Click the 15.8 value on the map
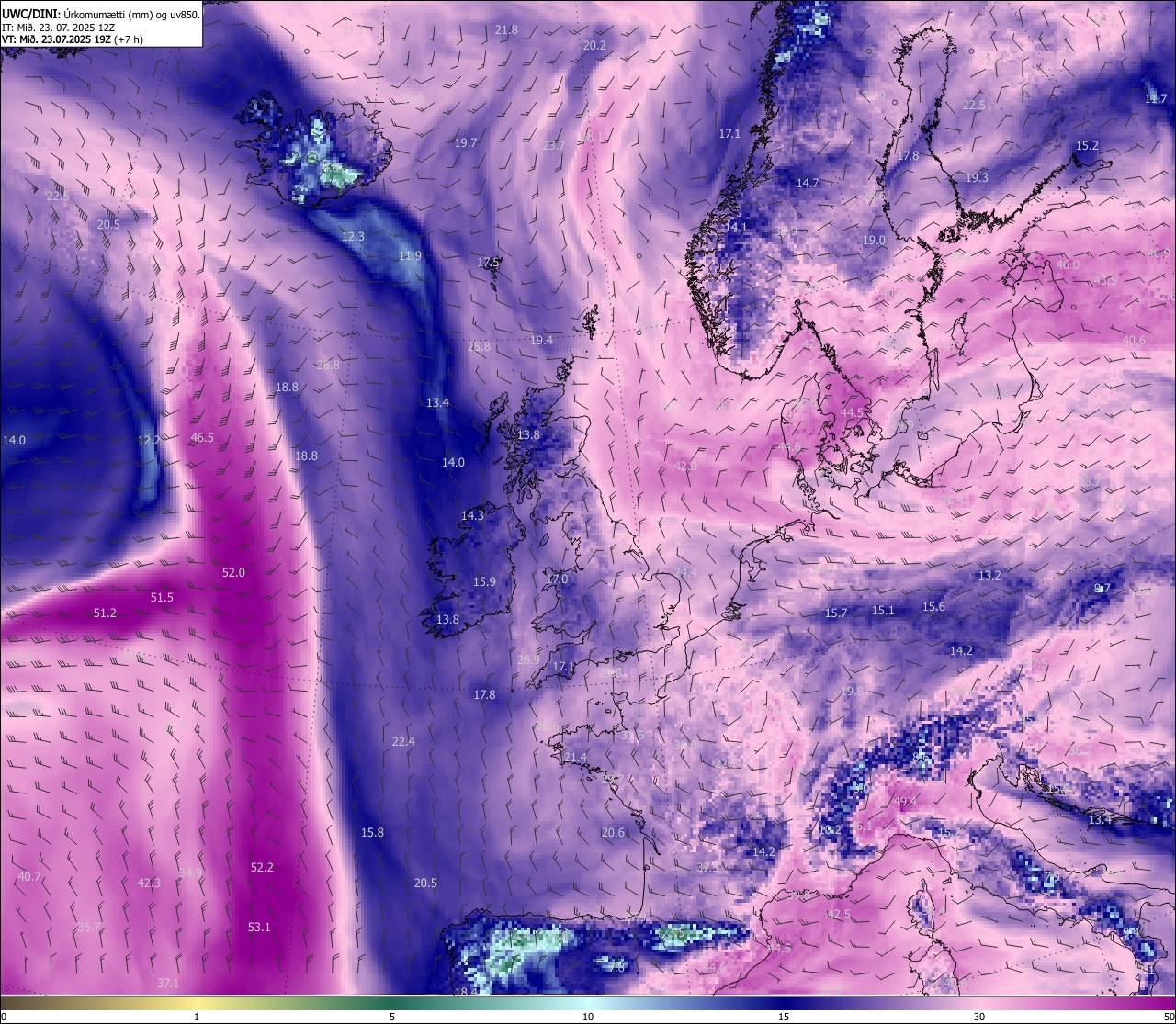 point(372,832)
